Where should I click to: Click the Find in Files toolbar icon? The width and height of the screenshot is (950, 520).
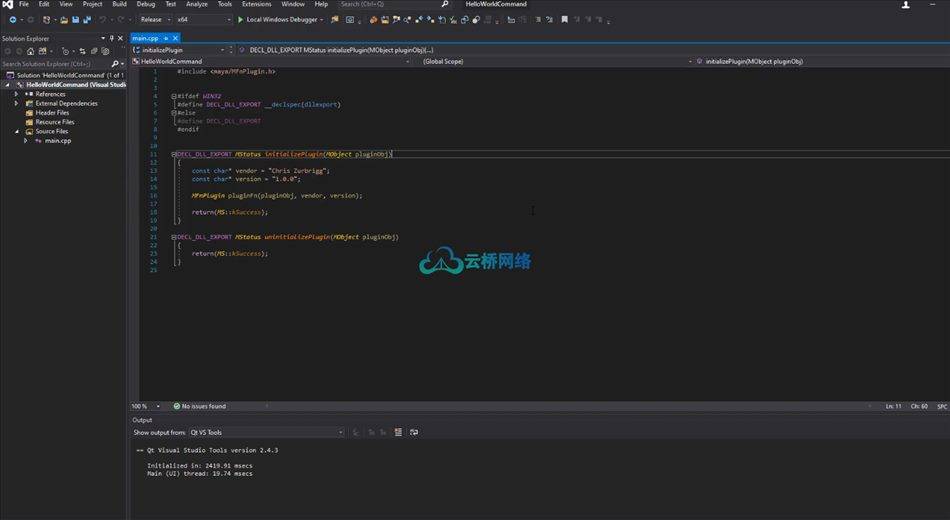click(x=335, y=19)
